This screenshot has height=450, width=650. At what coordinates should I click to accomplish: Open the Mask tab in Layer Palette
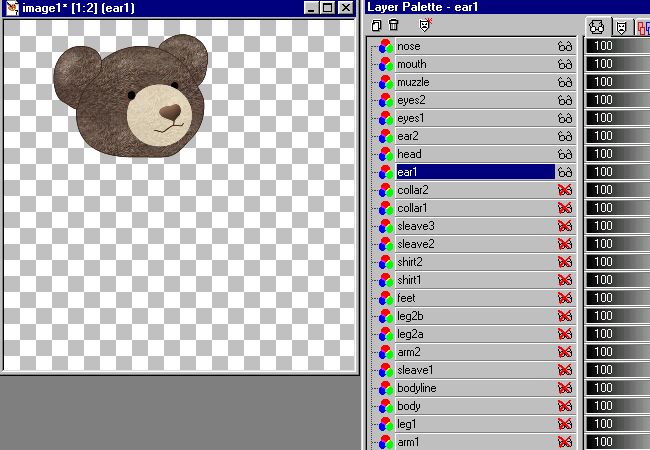tap(621, 26)
